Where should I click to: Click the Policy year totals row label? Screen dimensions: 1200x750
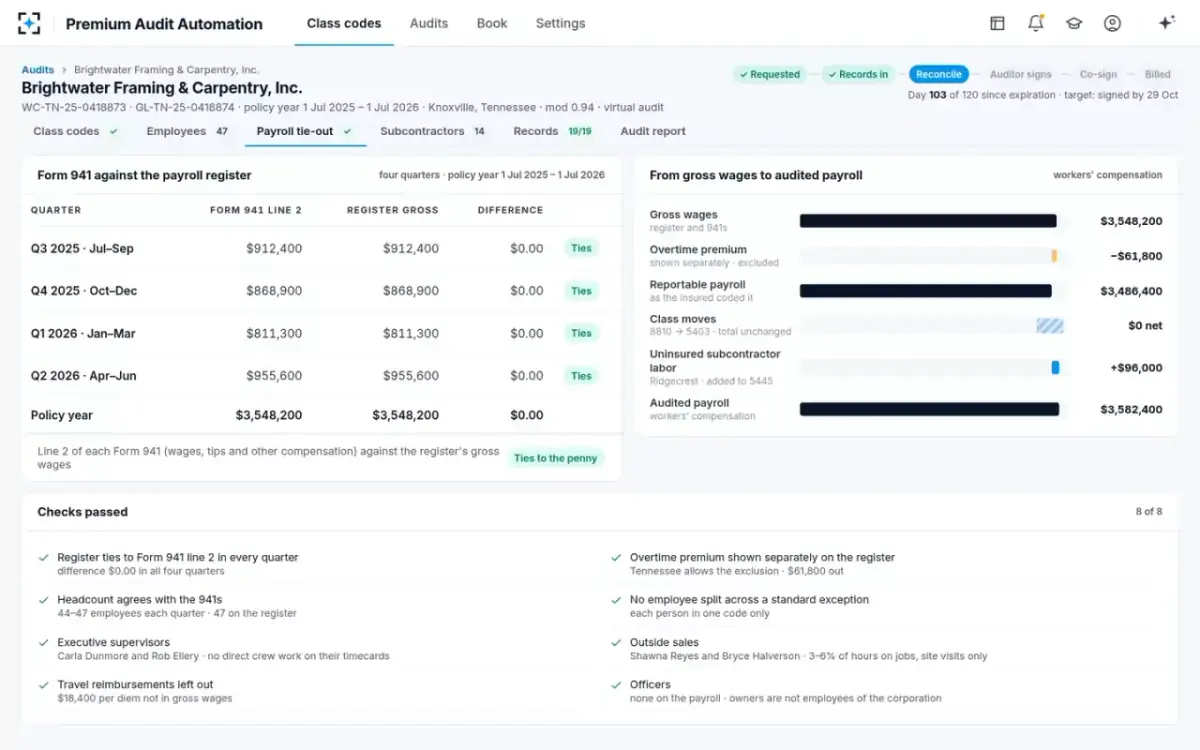tap(62, 415)
